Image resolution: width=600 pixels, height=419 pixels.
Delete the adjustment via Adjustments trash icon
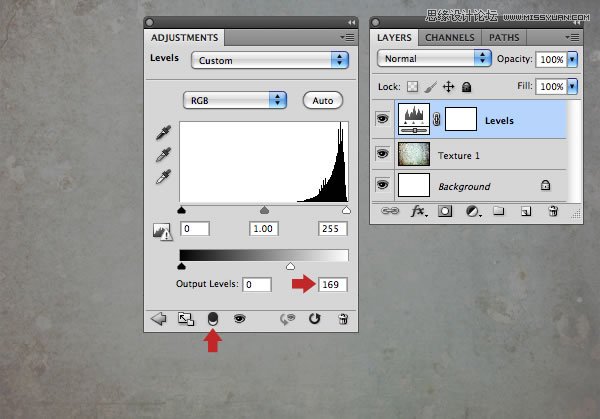[x=342, y=319]
